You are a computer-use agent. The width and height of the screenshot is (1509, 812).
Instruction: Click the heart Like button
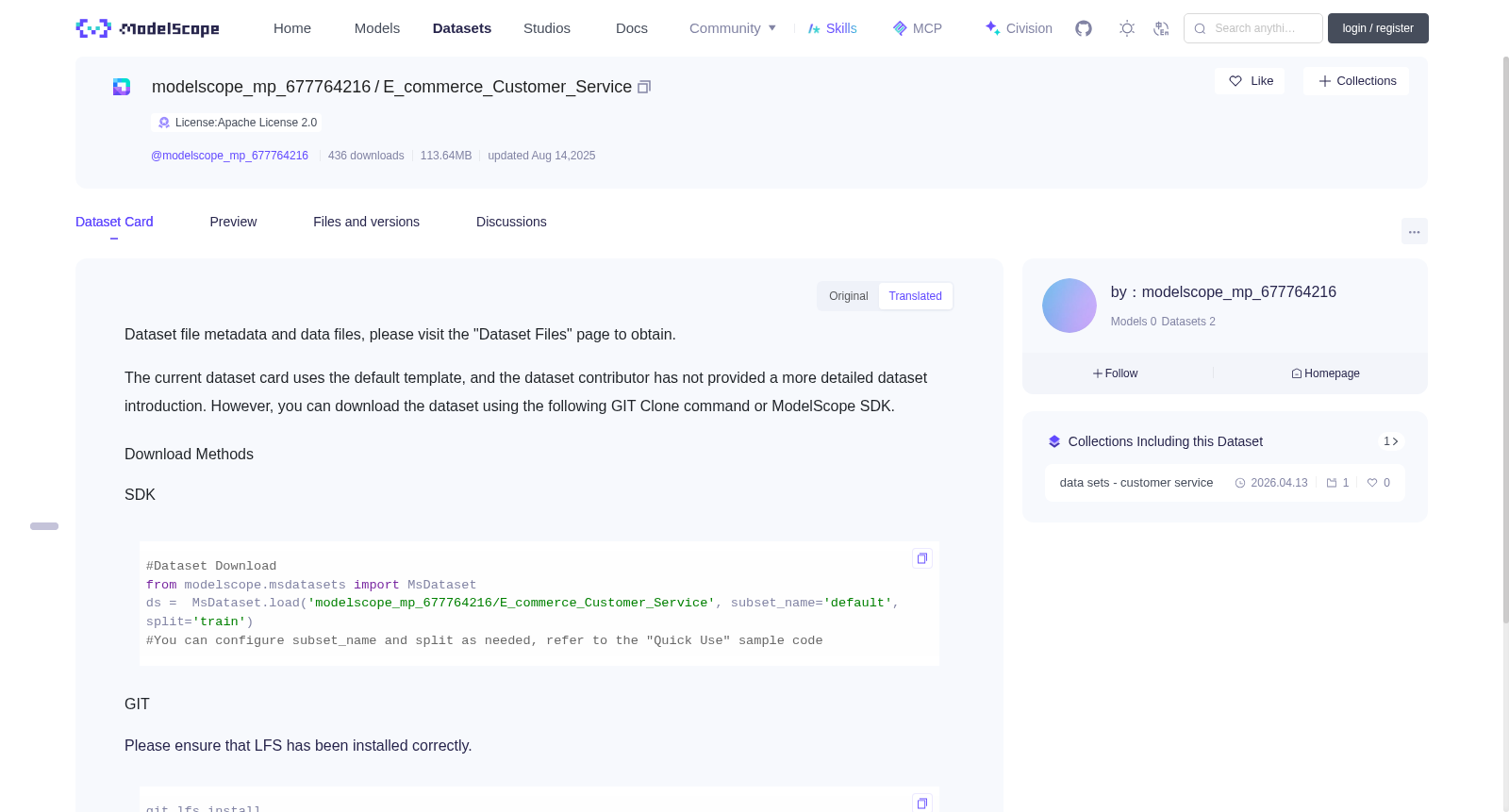point(1250,81)
